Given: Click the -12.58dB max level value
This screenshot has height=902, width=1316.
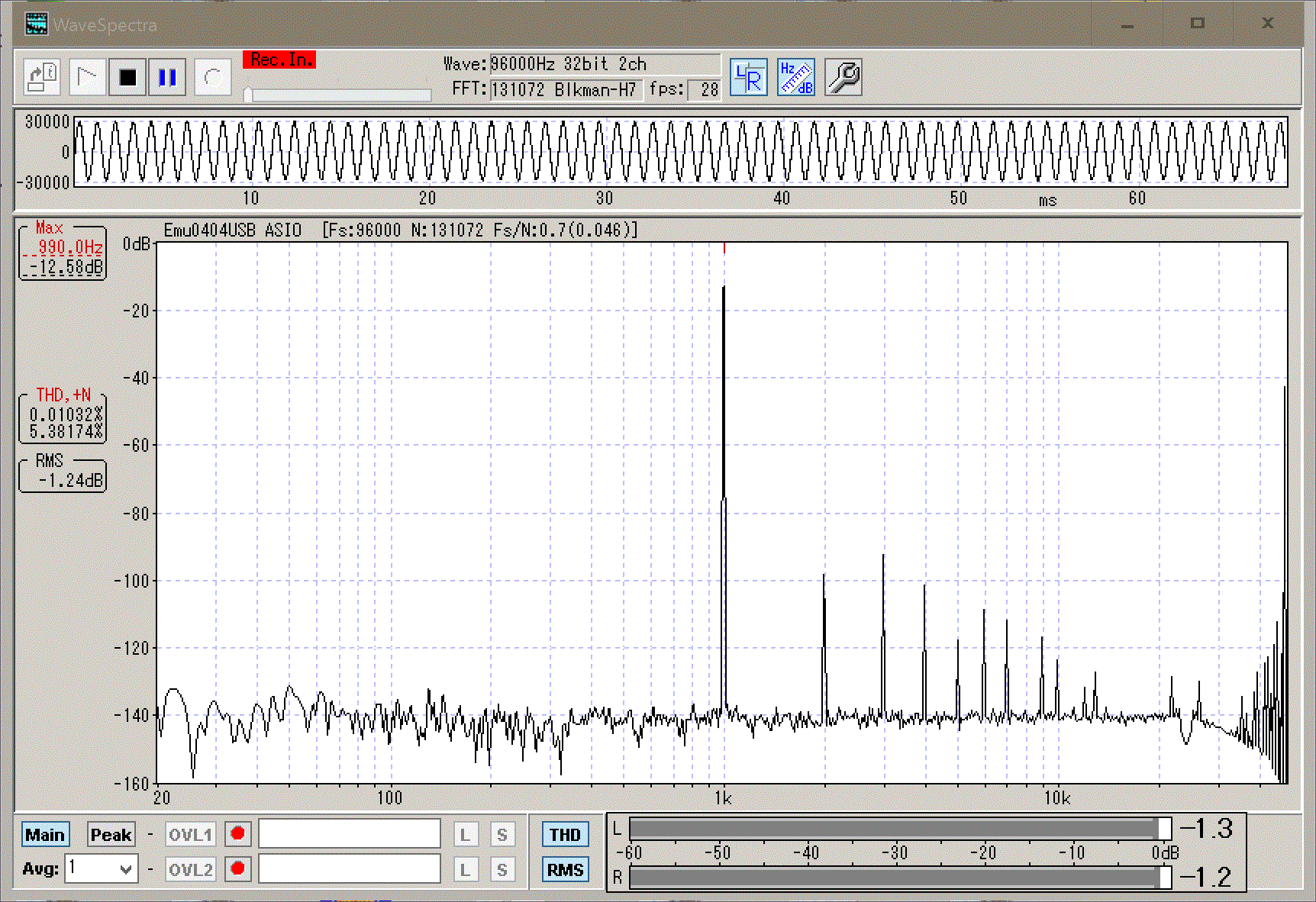Looking at the screenshot, I should coord(66,267).
